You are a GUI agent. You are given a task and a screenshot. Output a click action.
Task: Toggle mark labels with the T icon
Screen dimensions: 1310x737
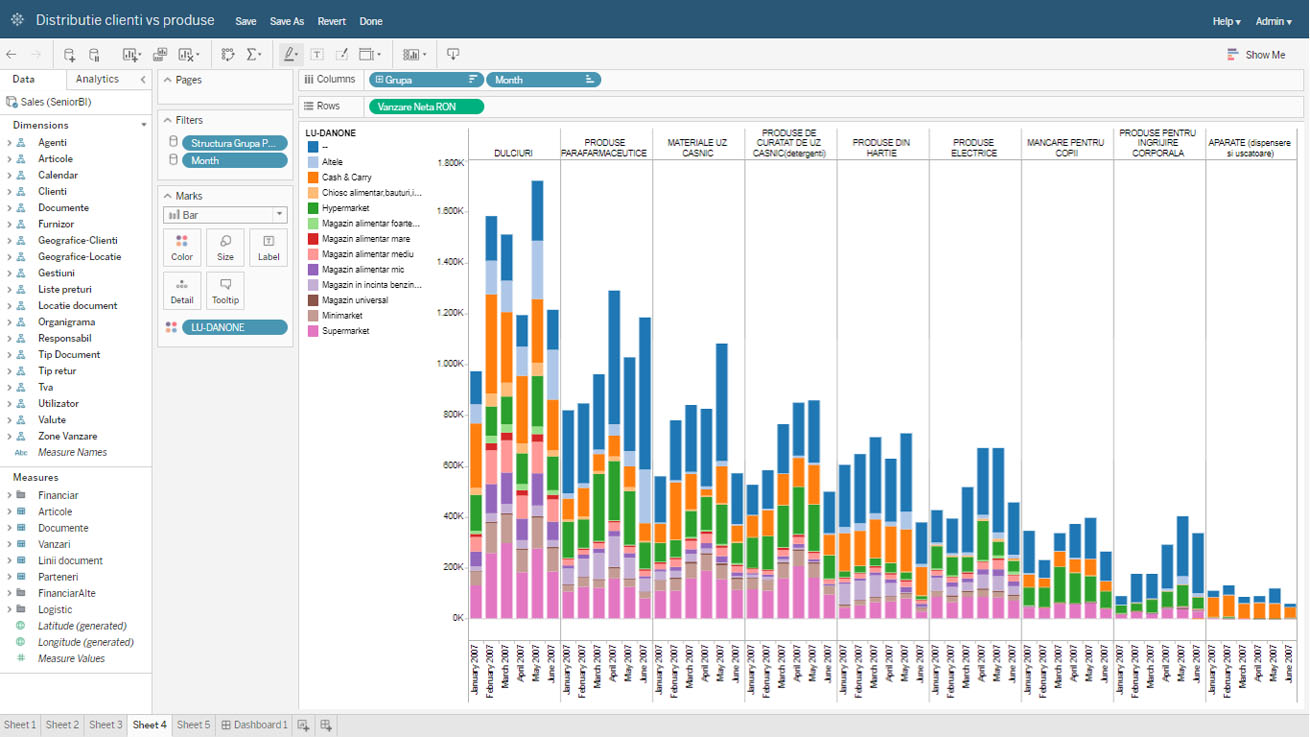(x=317, y=55)
